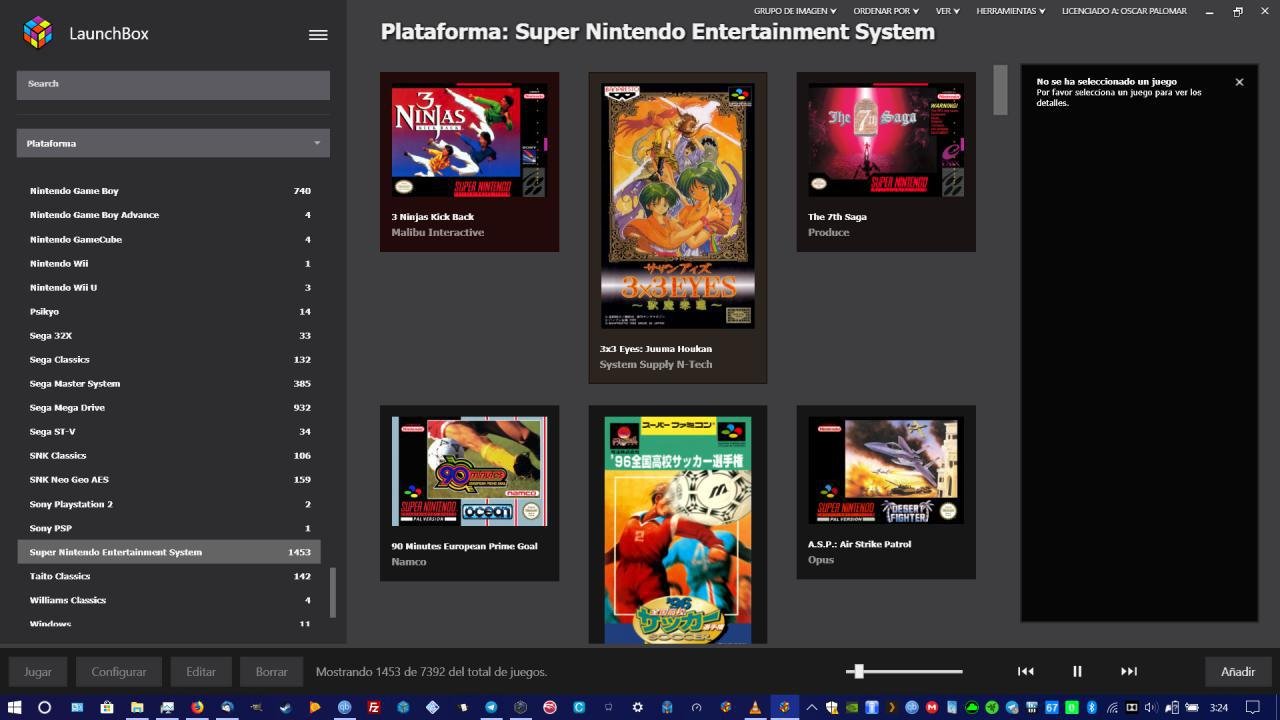Select Sega Mega Drive platform
1280x720 pixels.
click(x=170, y=407)
